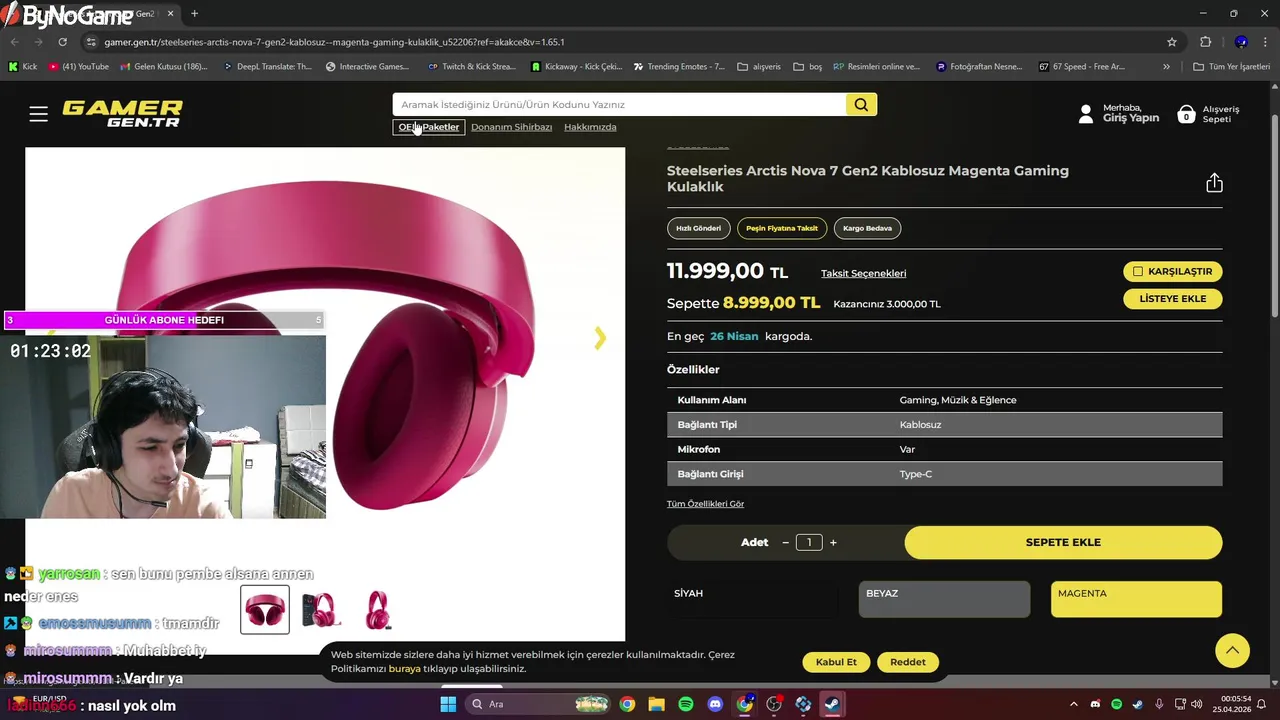The image size is (1280, 720).
Task: Open Tüm Özellikleri Gör link
Action: coord(705,504)
